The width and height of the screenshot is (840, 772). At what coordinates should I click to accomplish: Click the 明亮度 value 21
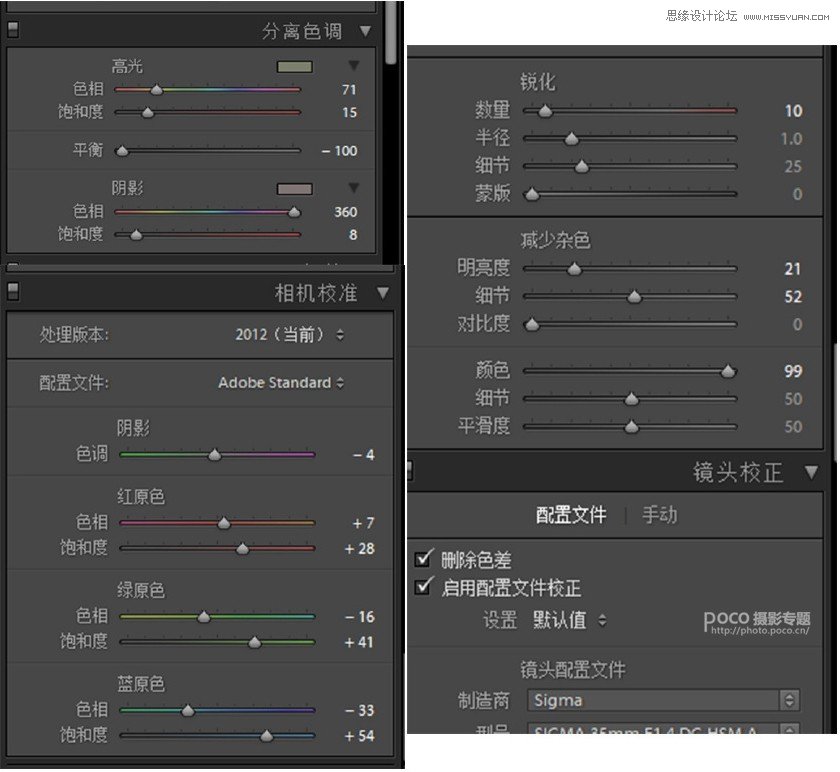coord(793,268)
